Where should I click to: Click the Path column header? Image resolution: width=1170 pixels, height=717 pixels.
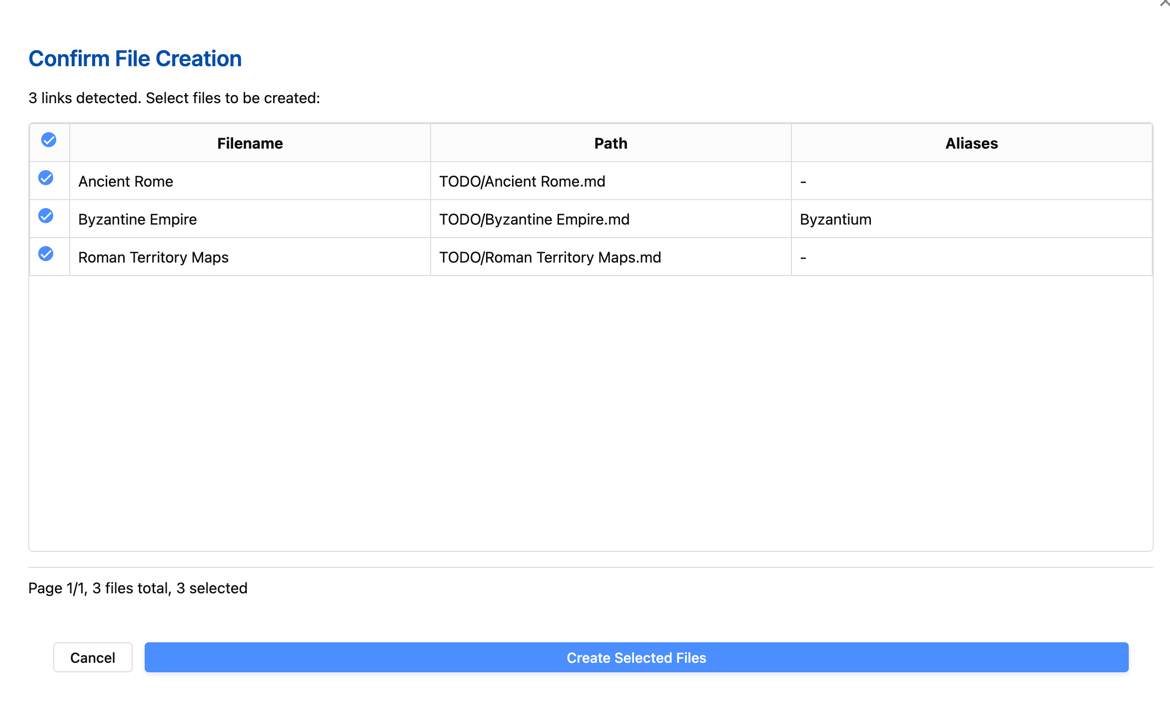(x=610, y=143)
